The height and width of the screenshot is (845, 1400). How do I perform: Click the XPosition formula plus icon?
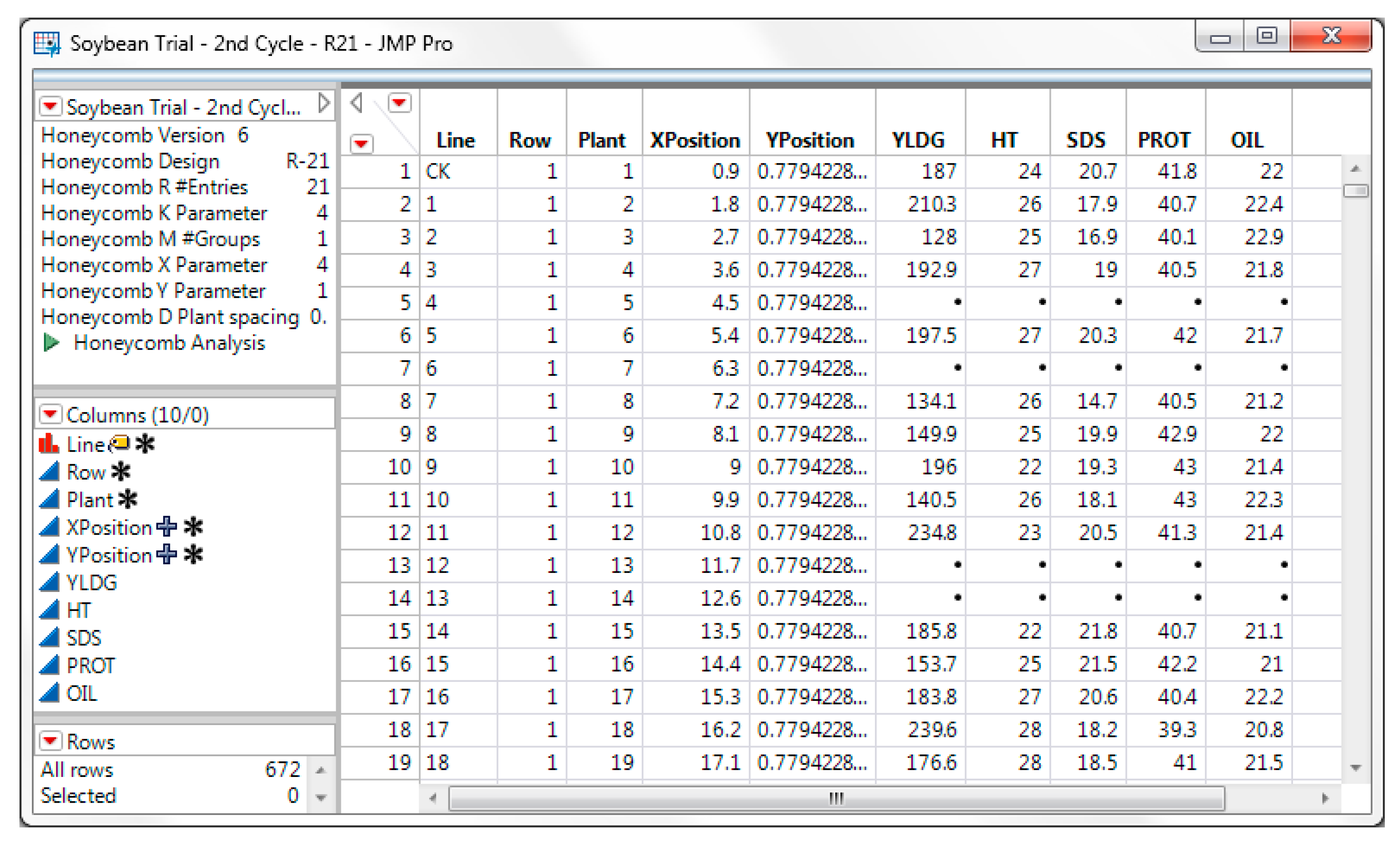[166, 527]
